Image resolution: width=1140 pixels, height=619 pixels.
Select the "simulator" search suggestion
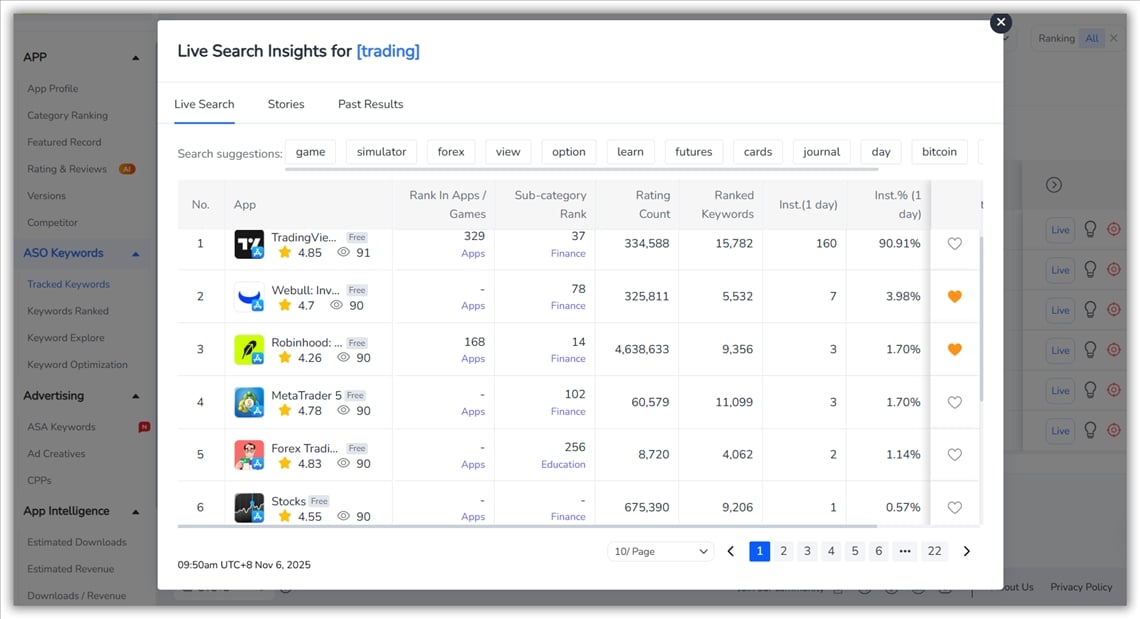(381, 152)
